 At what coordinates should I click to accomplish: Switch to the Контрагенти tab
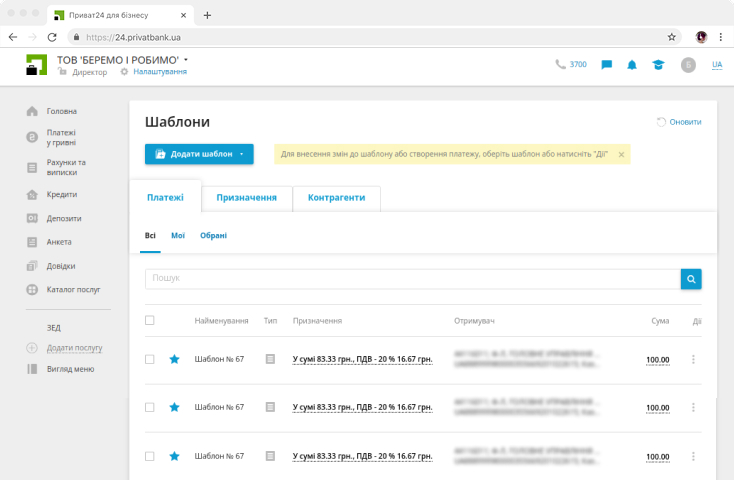pyautogui.click(x=336, y=198)
